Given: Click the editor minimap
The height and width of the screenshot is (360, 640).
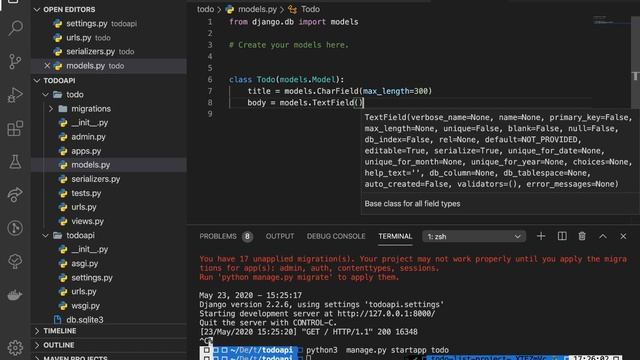Looking at the screenshot, I should (x=610, y=20).
